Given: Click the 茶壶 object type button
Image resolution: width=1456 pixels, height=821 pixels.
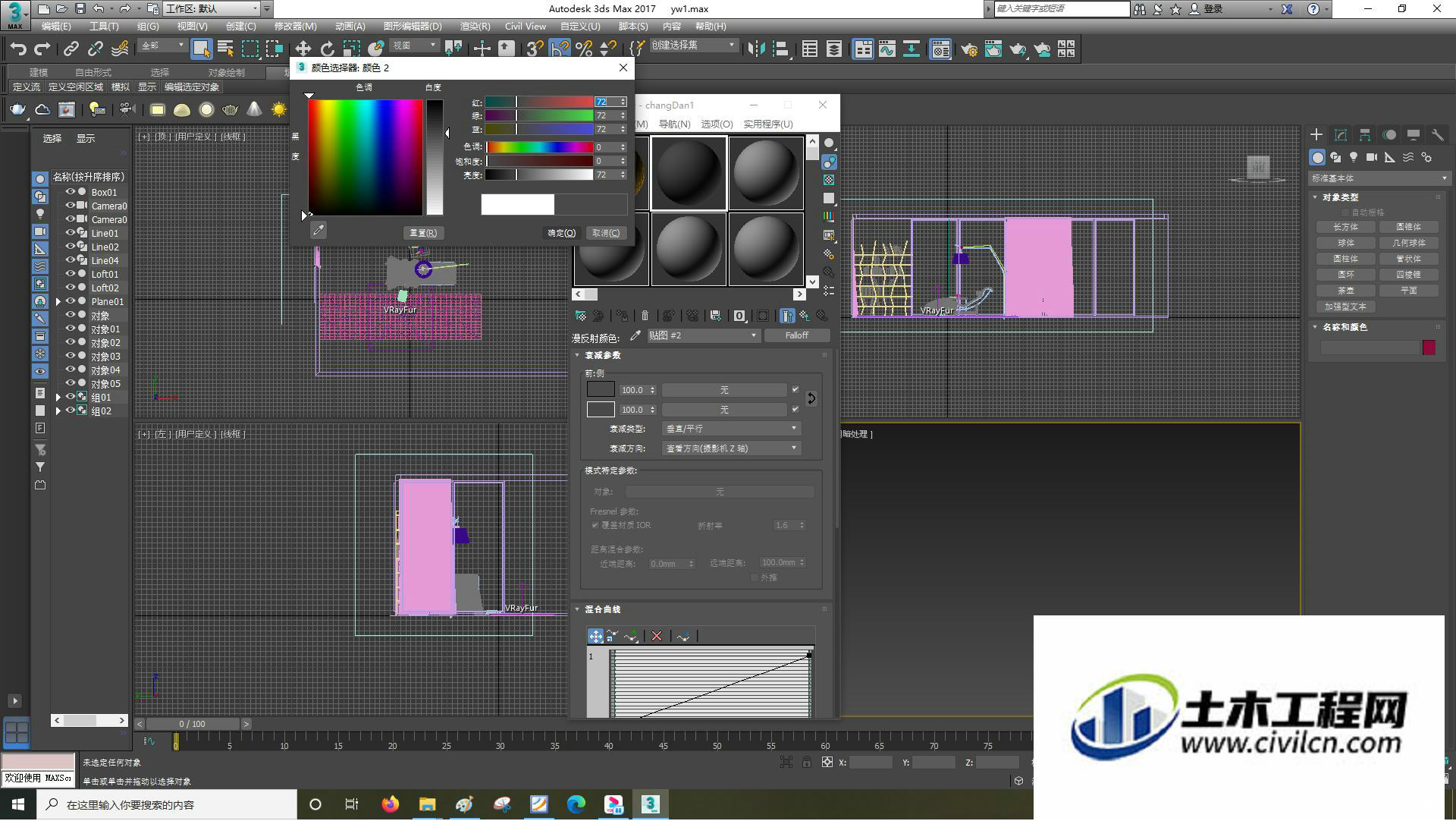Looking at the screenshot, I should tap(1346, 291).
